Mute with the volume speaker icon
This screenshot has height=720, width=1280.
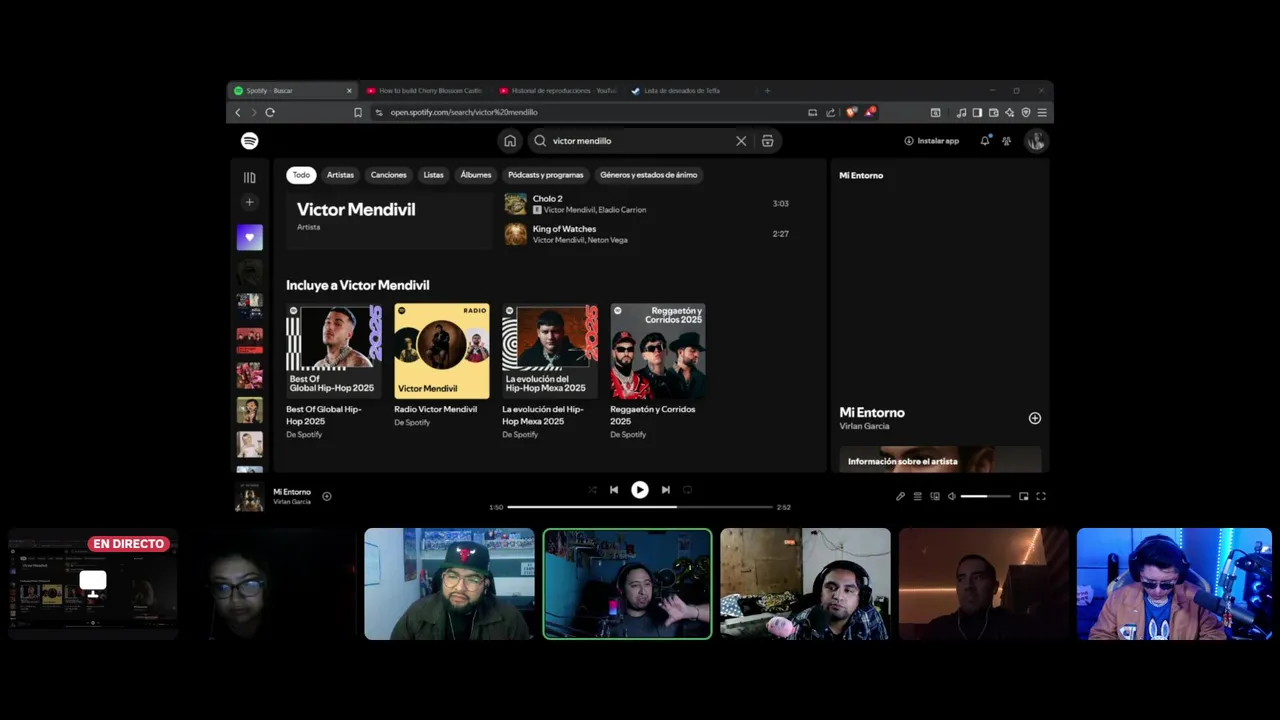click(x=952, y=496)
